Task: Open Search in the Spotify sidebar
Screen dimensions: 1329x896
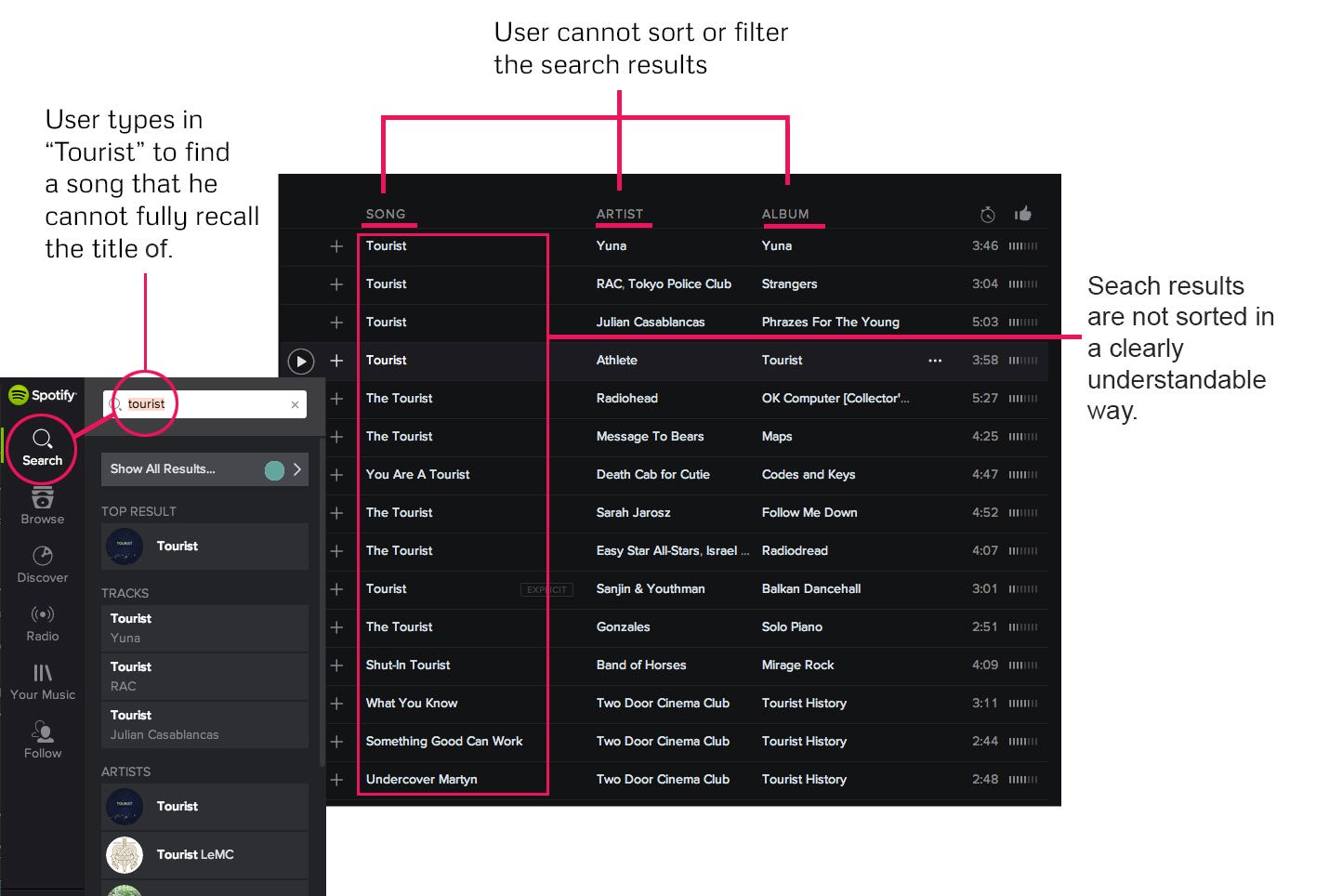Action: pyautogui.click(x=42, y=447)
